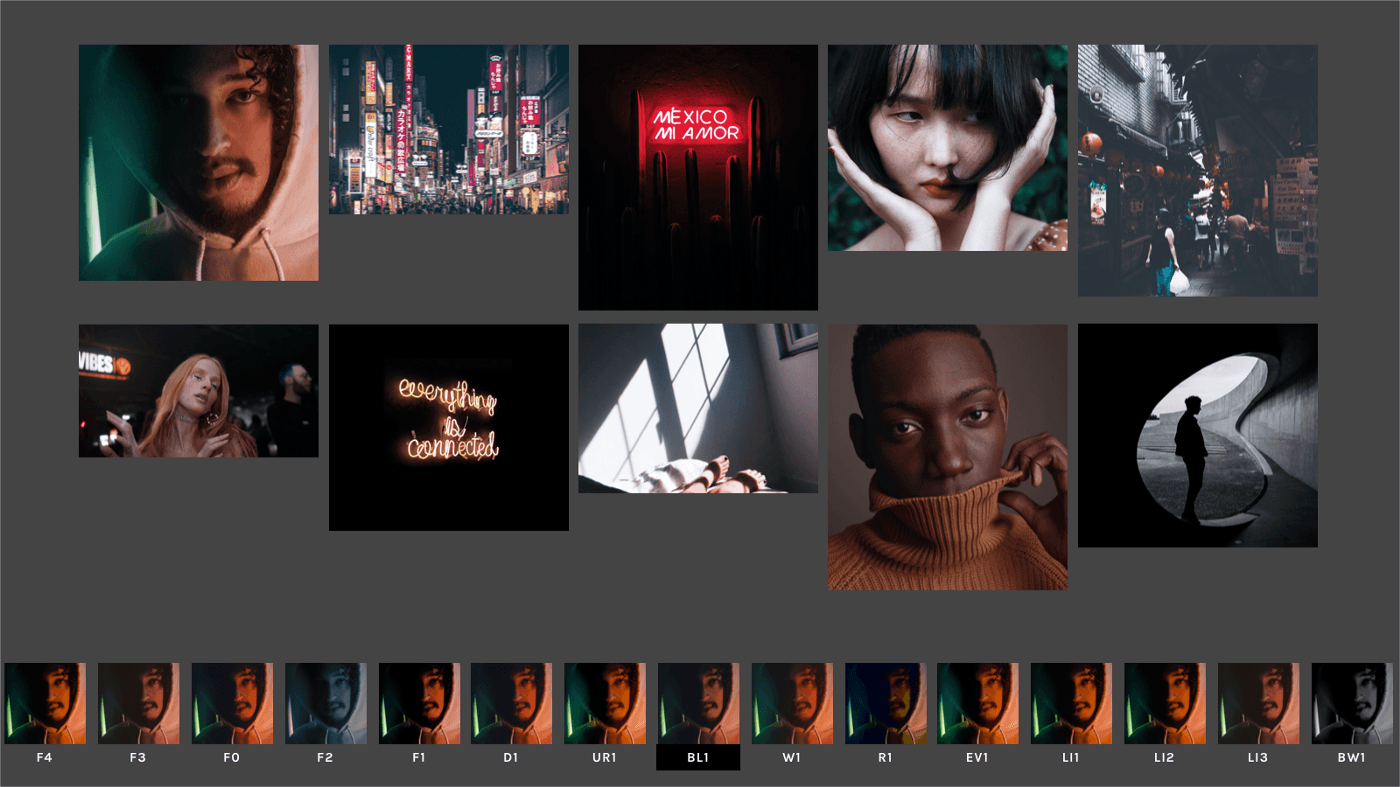
Task: Apply the W1 filter preset
Action: (x=792, y=703)
